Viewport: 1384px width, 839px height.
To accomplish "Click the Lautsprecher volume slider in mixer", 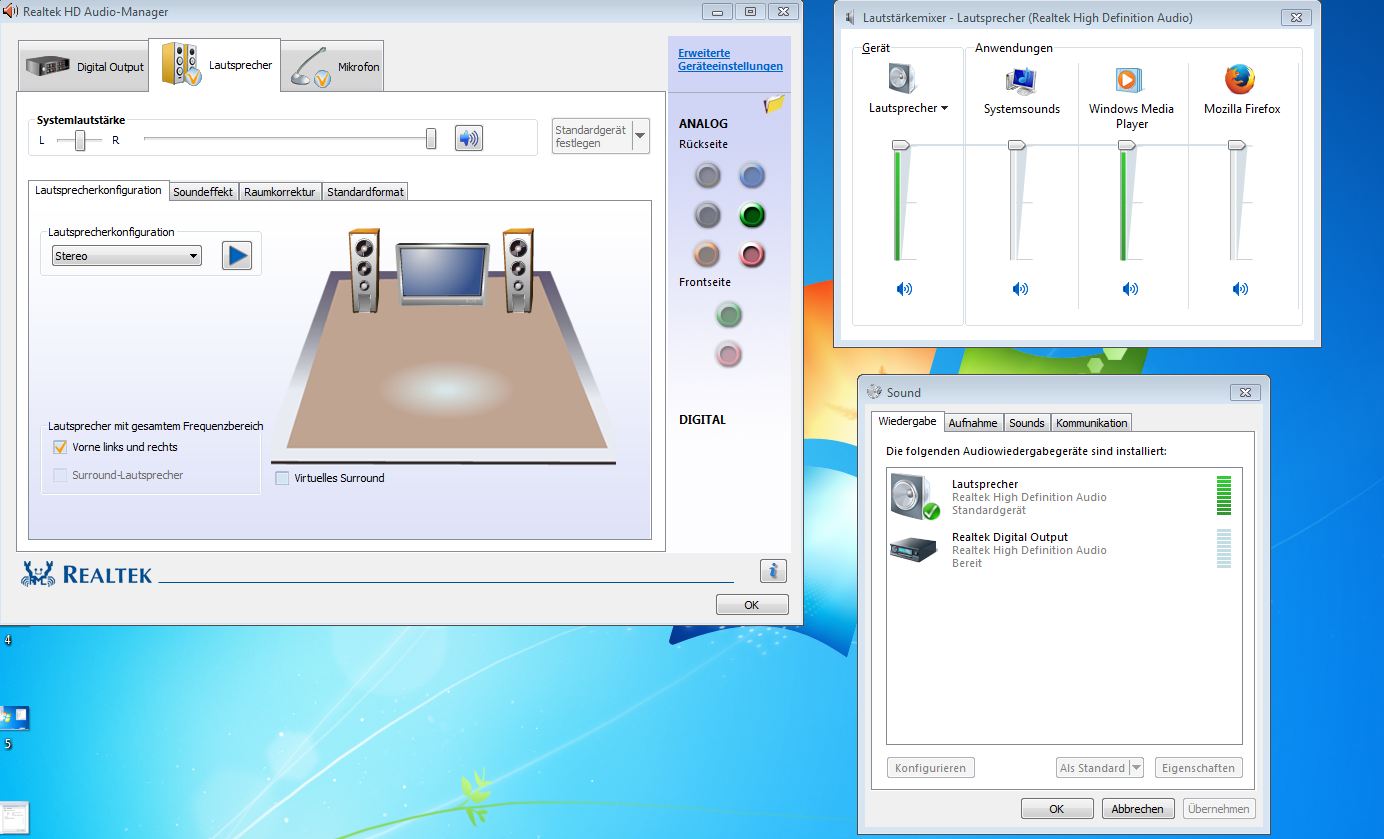I will pyautogui.click(x=901, y=145).
